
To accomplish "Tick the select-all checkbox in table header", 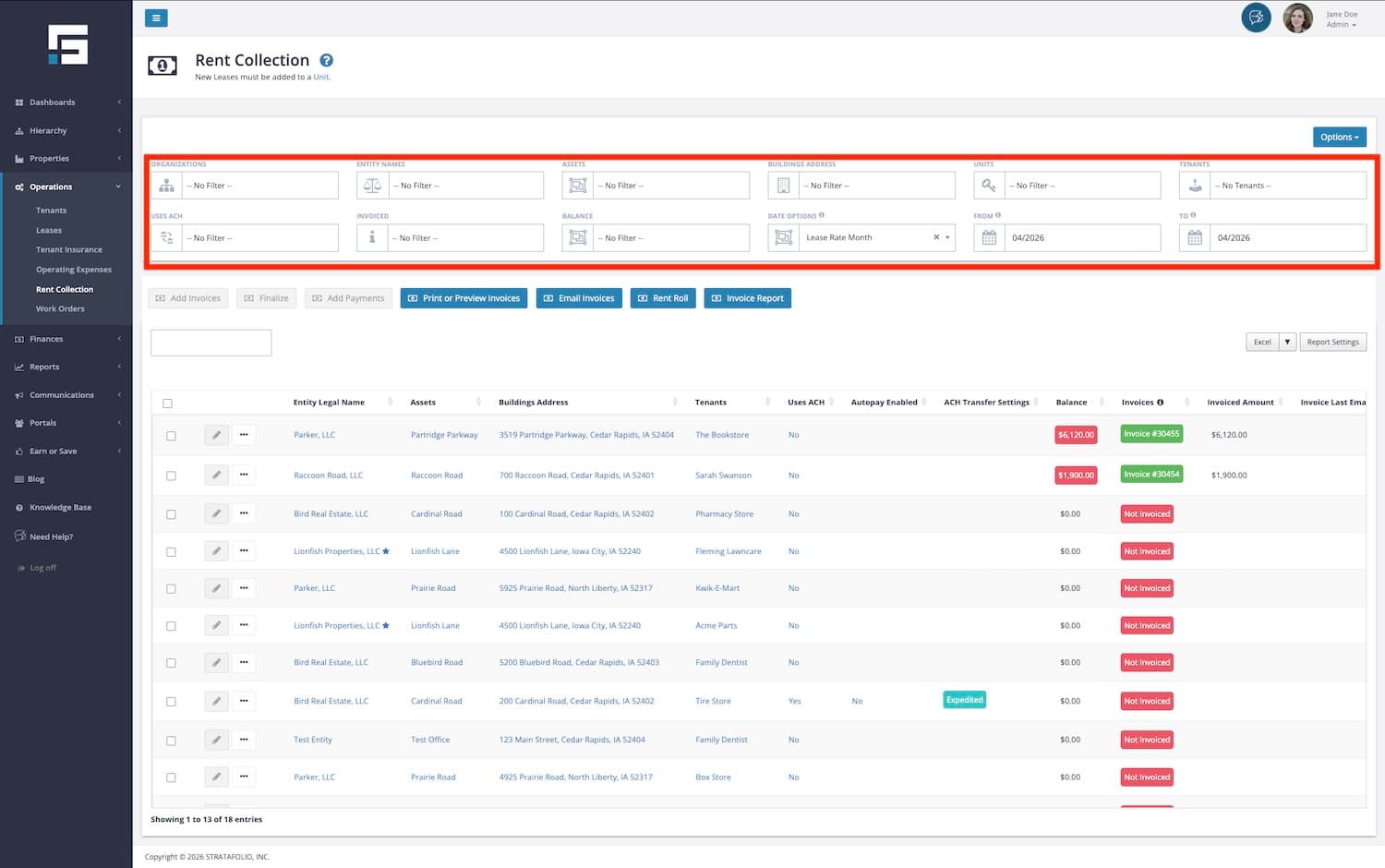I will (167, 404).
